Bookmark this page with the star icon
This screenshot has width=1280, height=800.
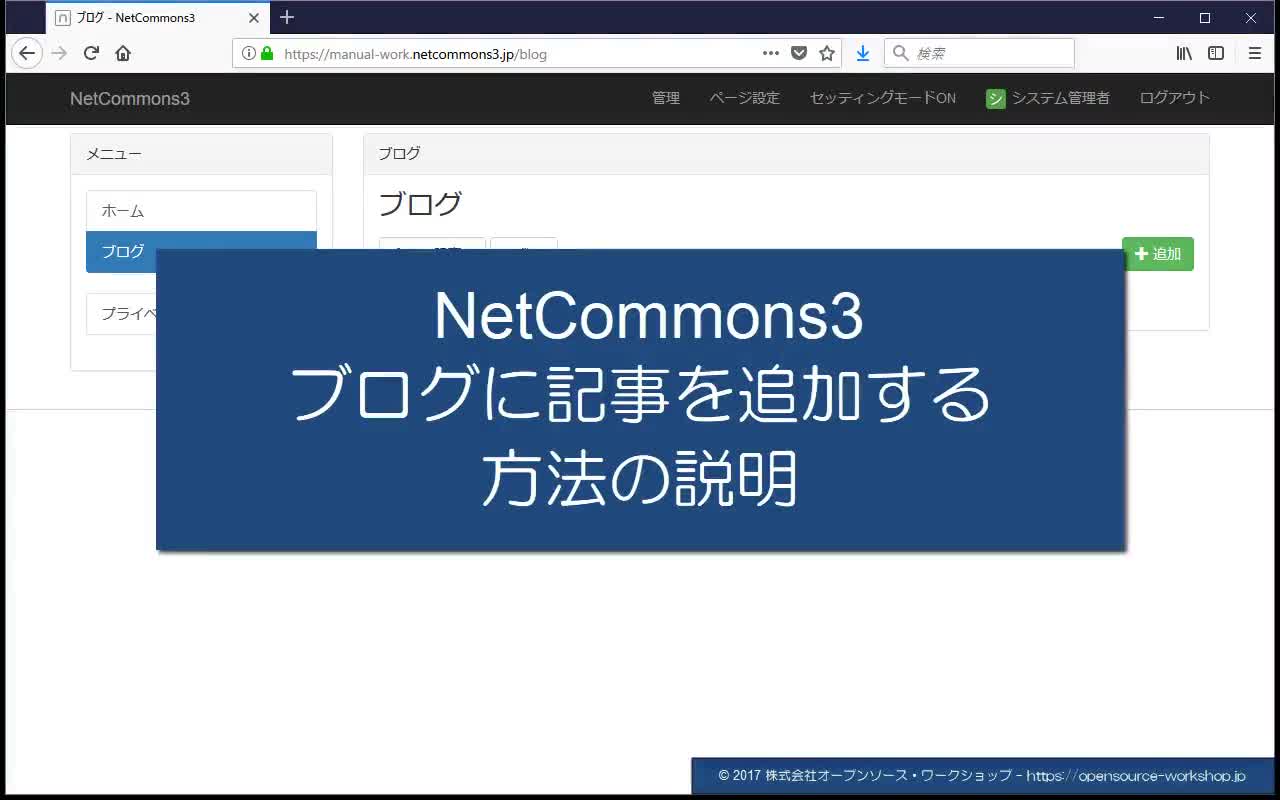(827, 53)
